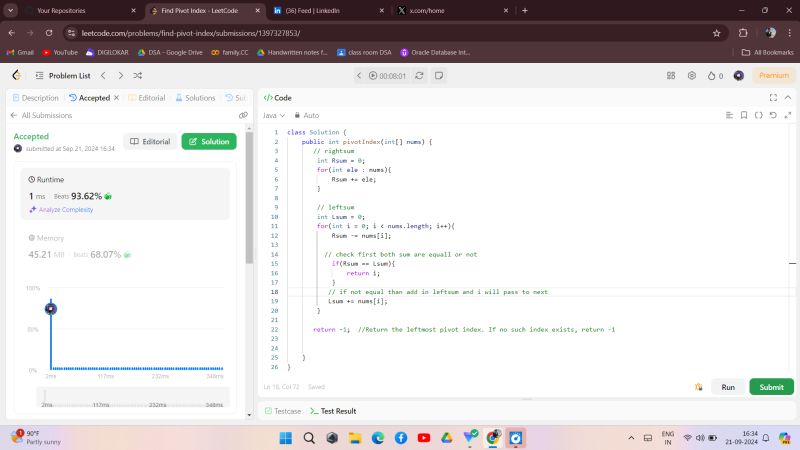Select the Memory stats card

pos(126,247)
